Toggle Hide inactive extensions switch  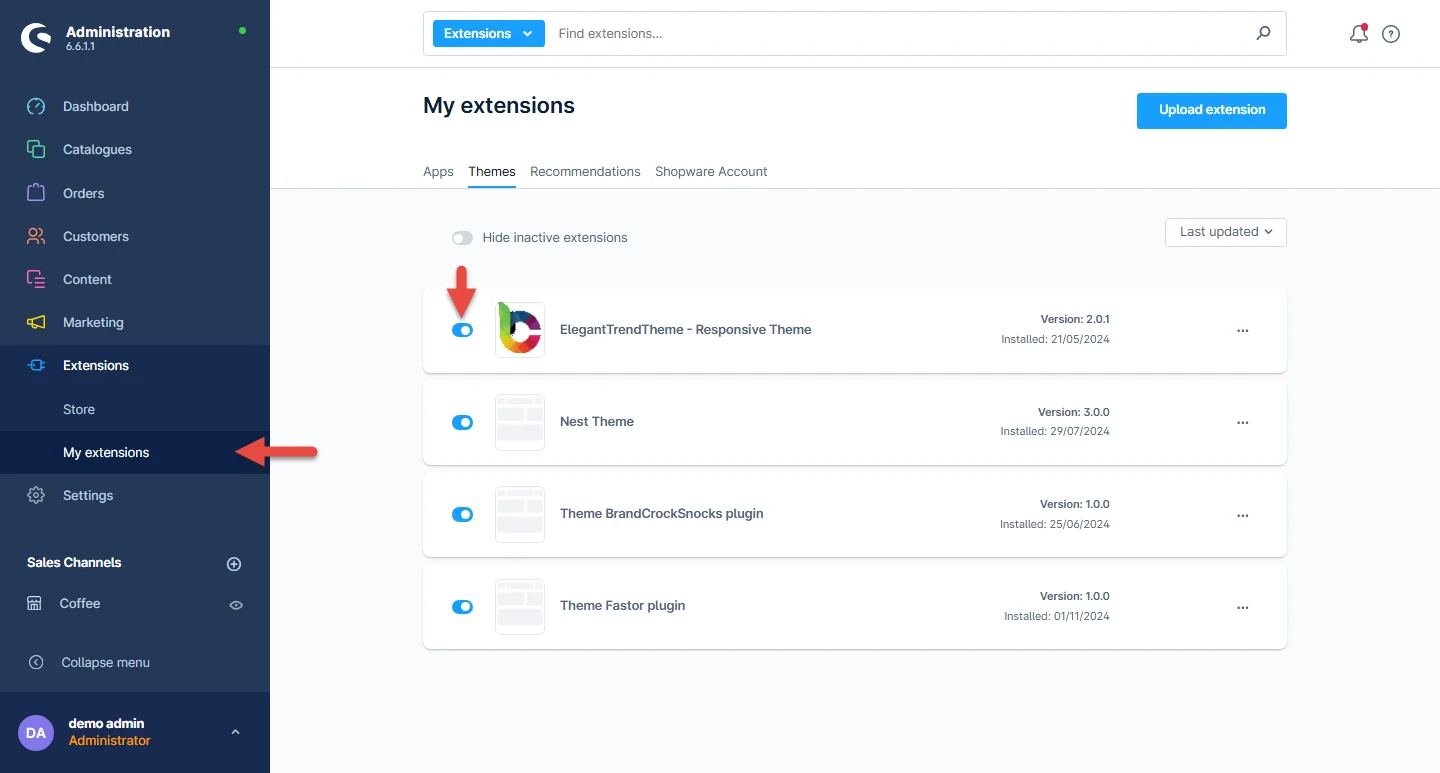pos(462,238)
